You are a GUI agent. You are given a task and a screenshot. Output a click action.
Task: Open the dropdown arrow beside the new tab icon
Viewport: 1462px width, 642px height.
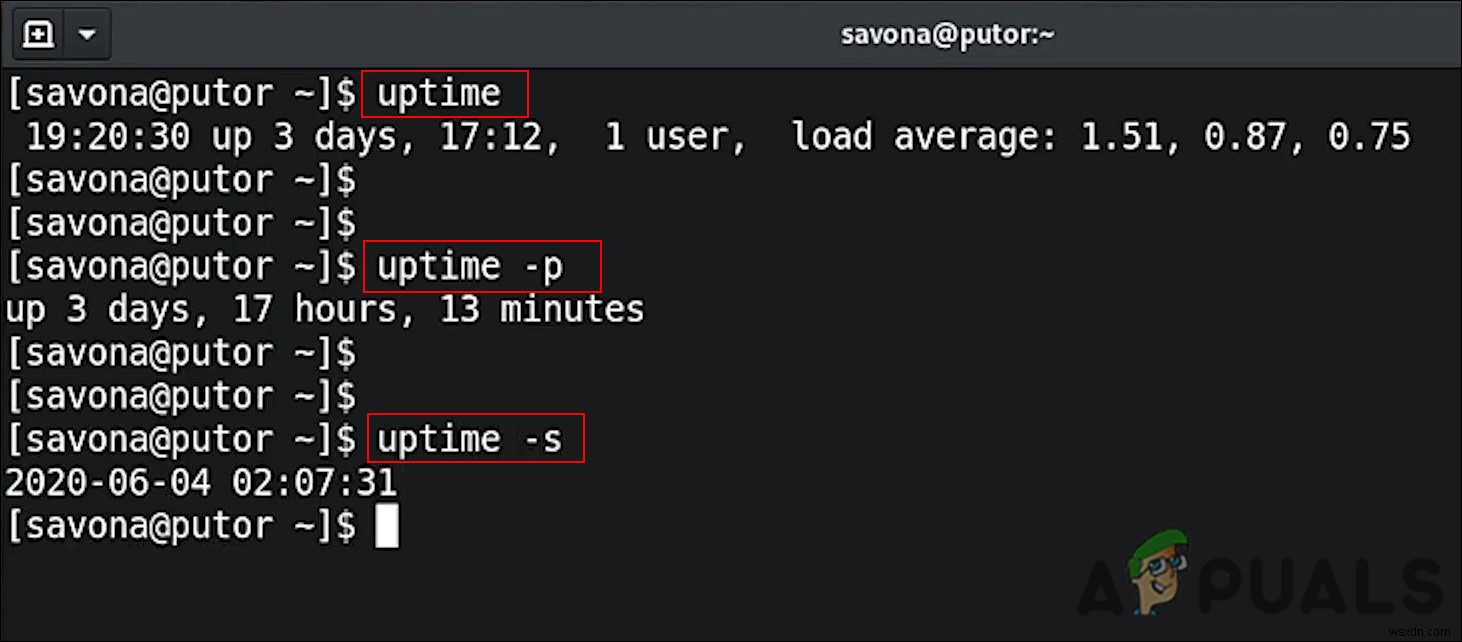[87, 35]
